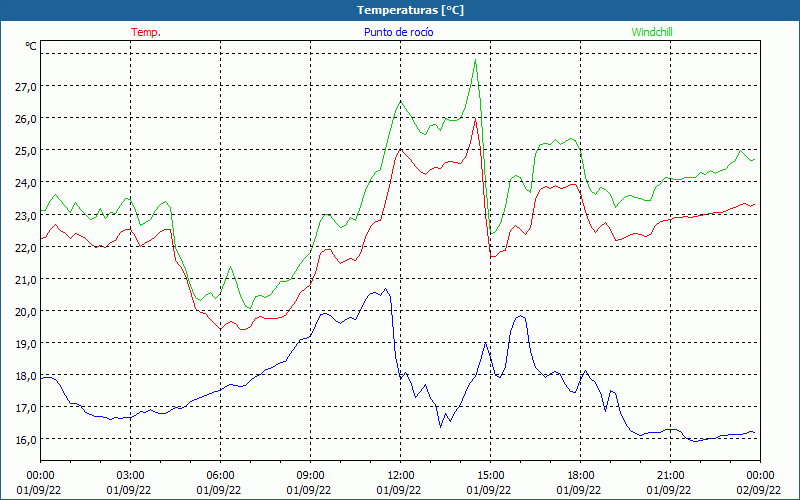Screen dimensions: 800x500
Task: Click the 16,0 y-axis value
Action: pos(26,440)
